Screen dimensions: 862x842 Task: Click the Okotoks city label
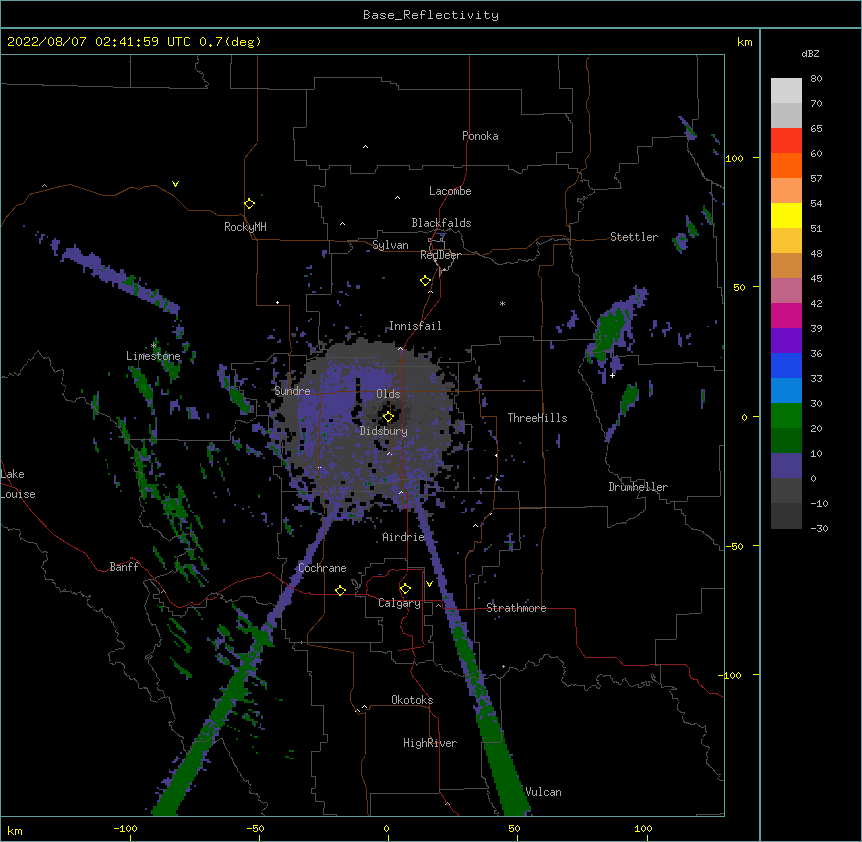pos(412,700)
